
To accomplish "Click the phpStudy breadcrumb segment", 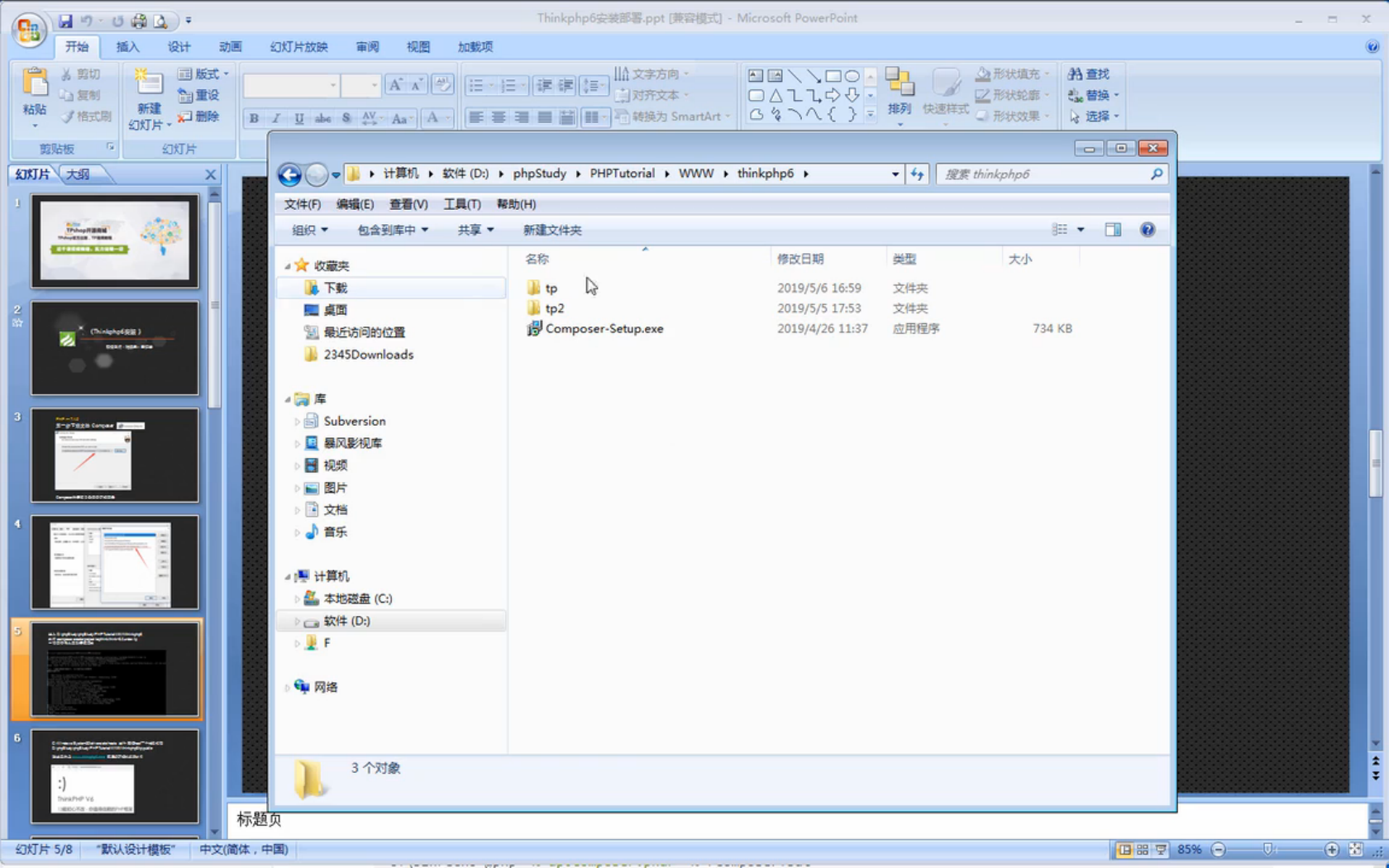I will 539,174.
